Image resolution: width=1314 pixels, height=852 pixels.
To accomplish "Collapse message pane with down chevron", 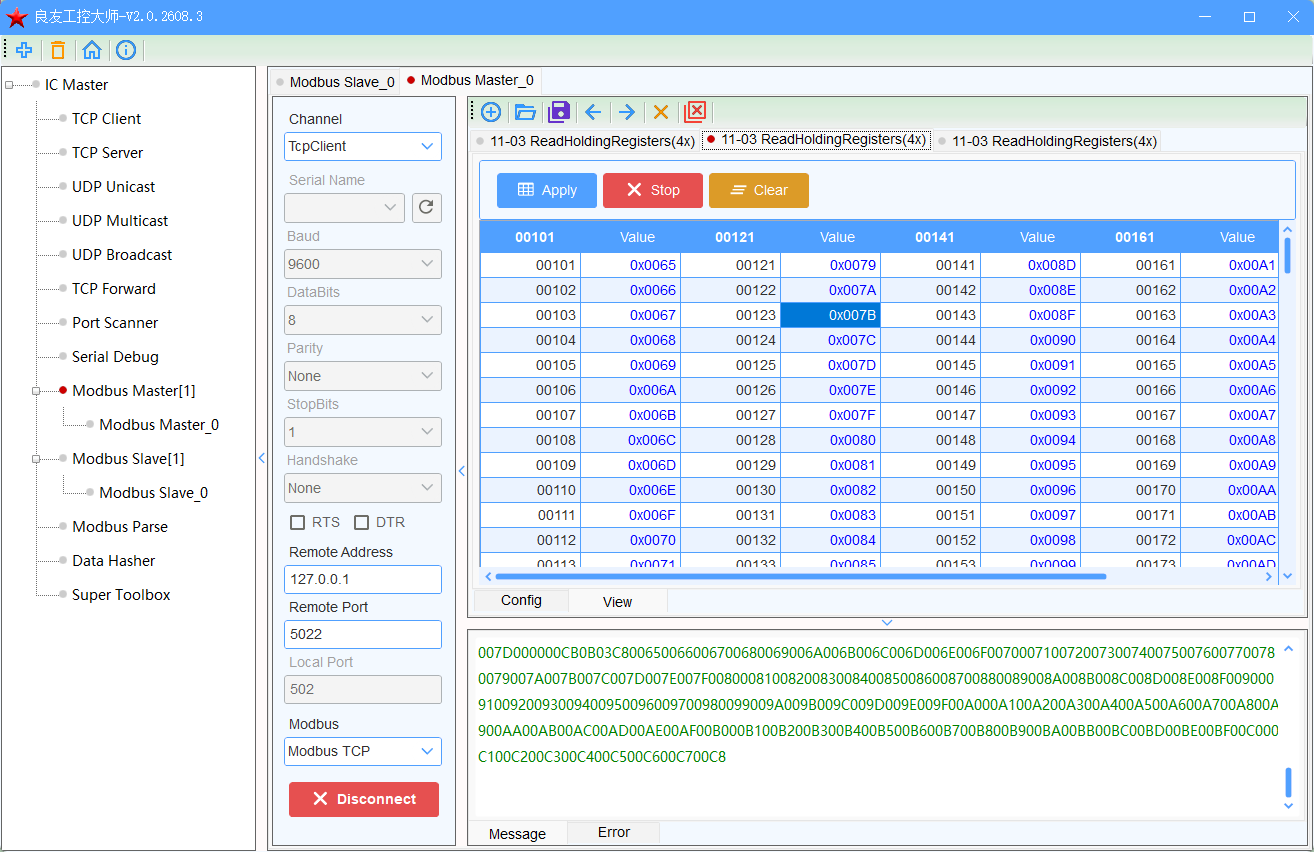I will click(887, 623).
